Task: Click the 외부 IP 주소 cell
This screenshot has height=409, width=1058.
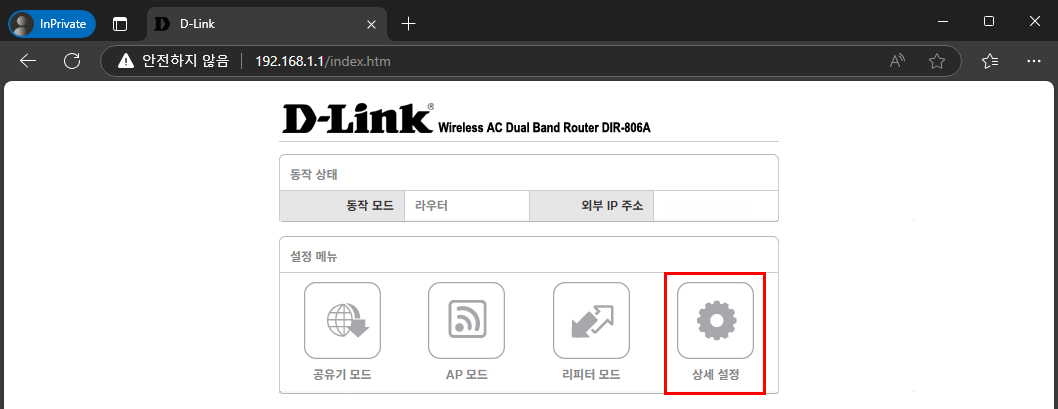Action: (591, 206)
